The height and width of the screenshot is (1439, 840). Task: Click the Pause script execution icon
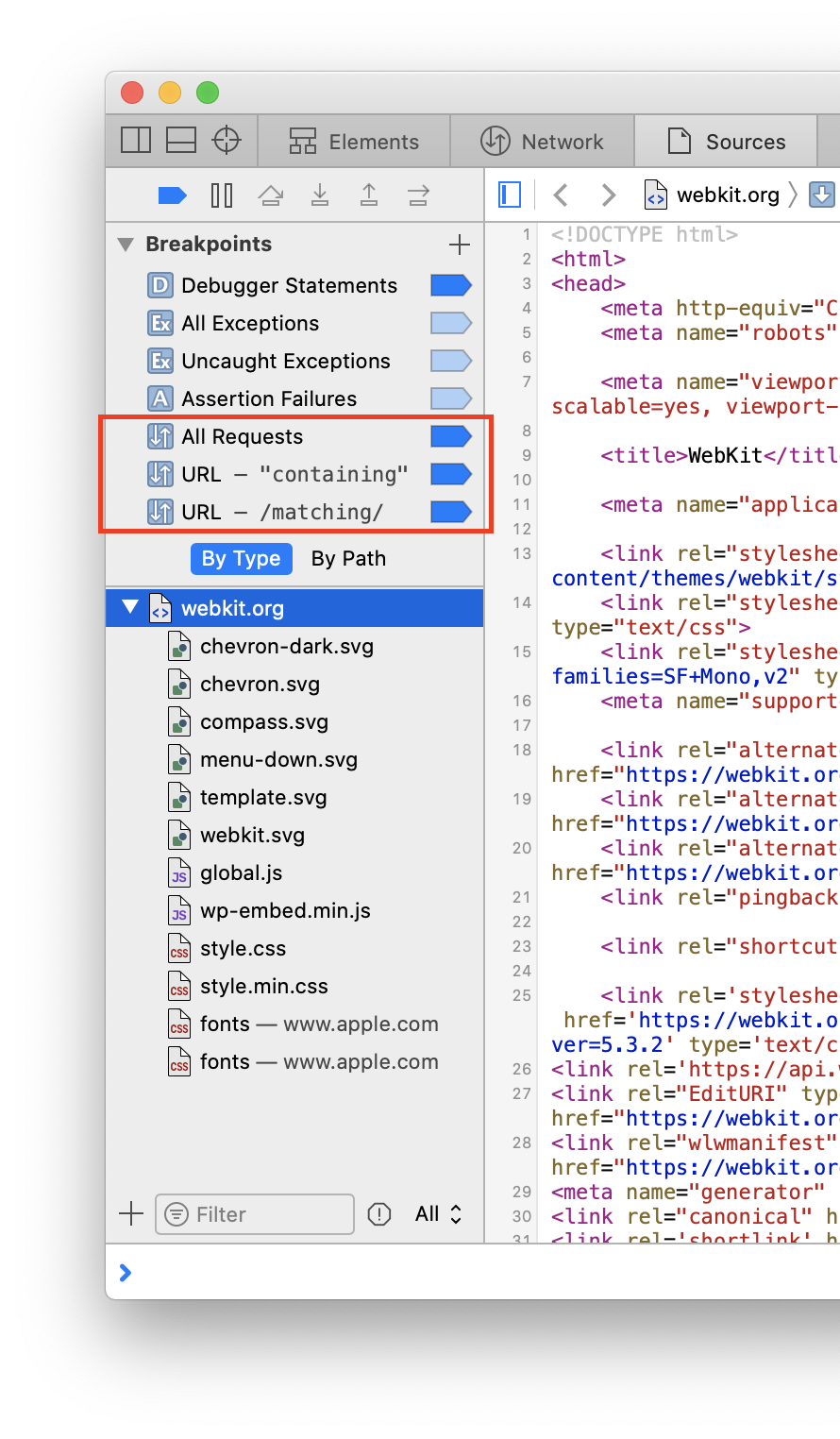(x=222, y=195)
